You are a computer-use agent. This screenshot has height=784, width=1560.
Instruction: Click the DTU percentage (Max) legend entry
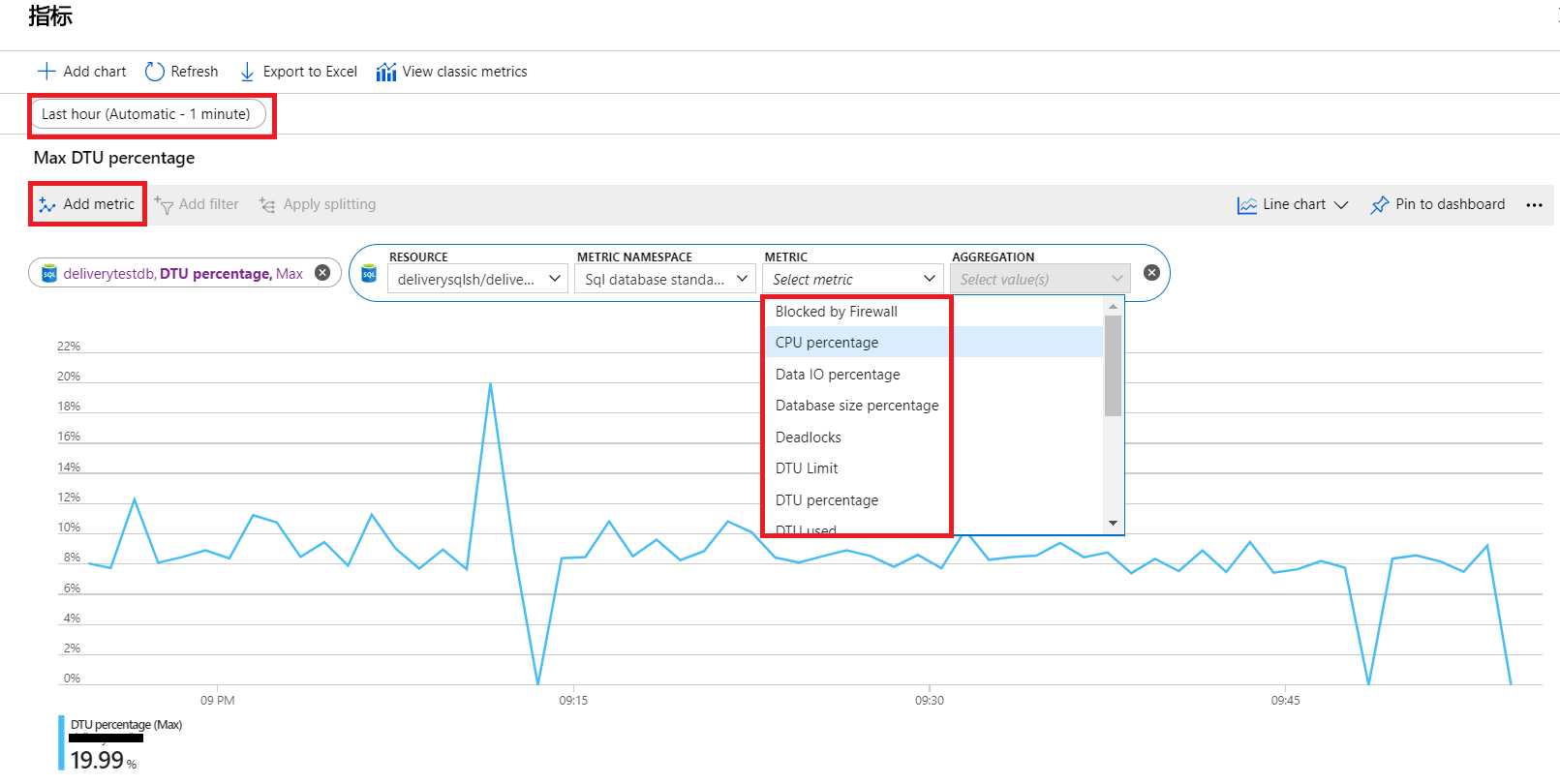pos(126,725)
